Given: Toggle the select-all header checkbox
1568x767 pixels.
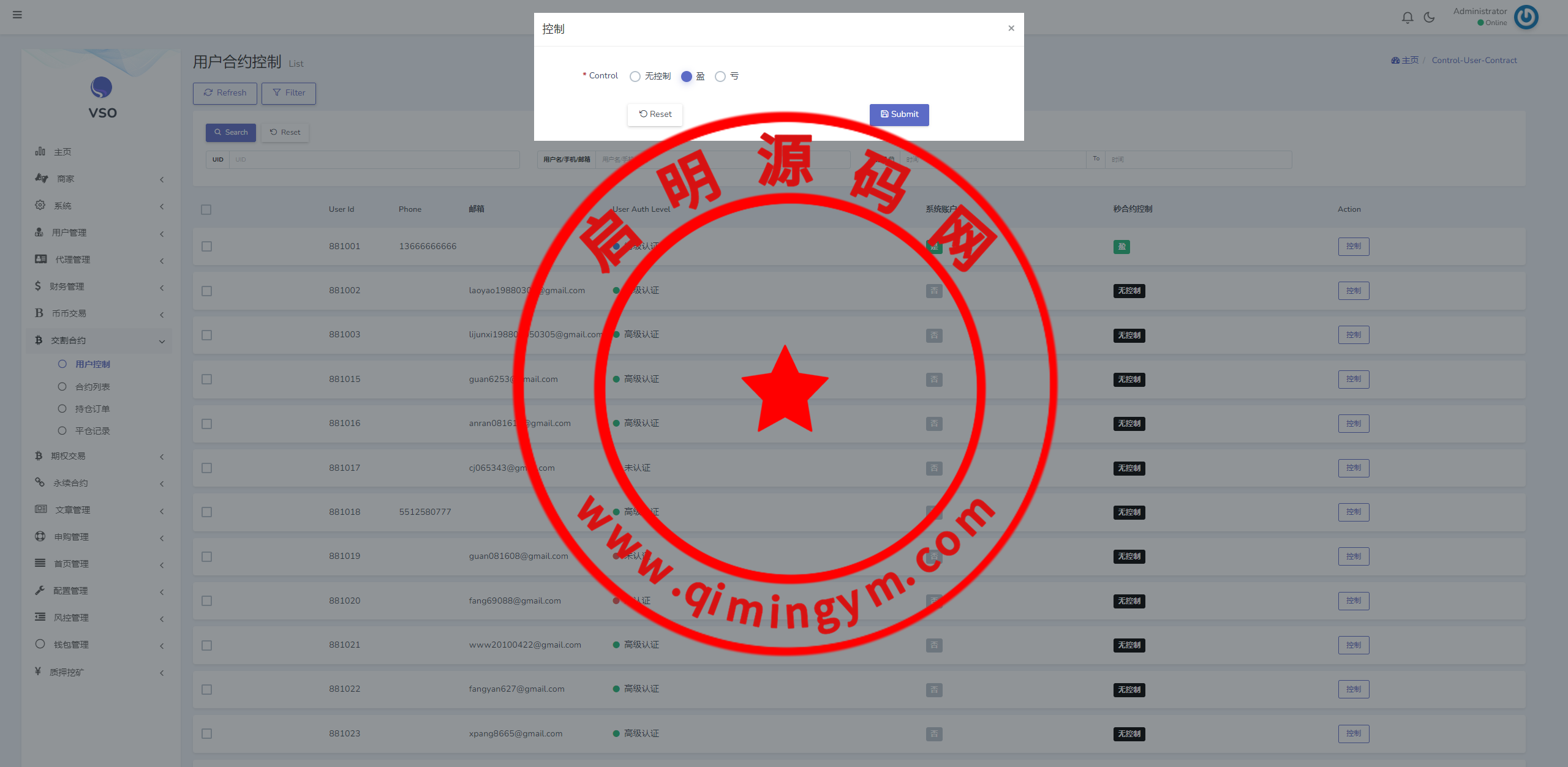Looking at the screenshot, I should pyautogui.click(x=206, y=209).
